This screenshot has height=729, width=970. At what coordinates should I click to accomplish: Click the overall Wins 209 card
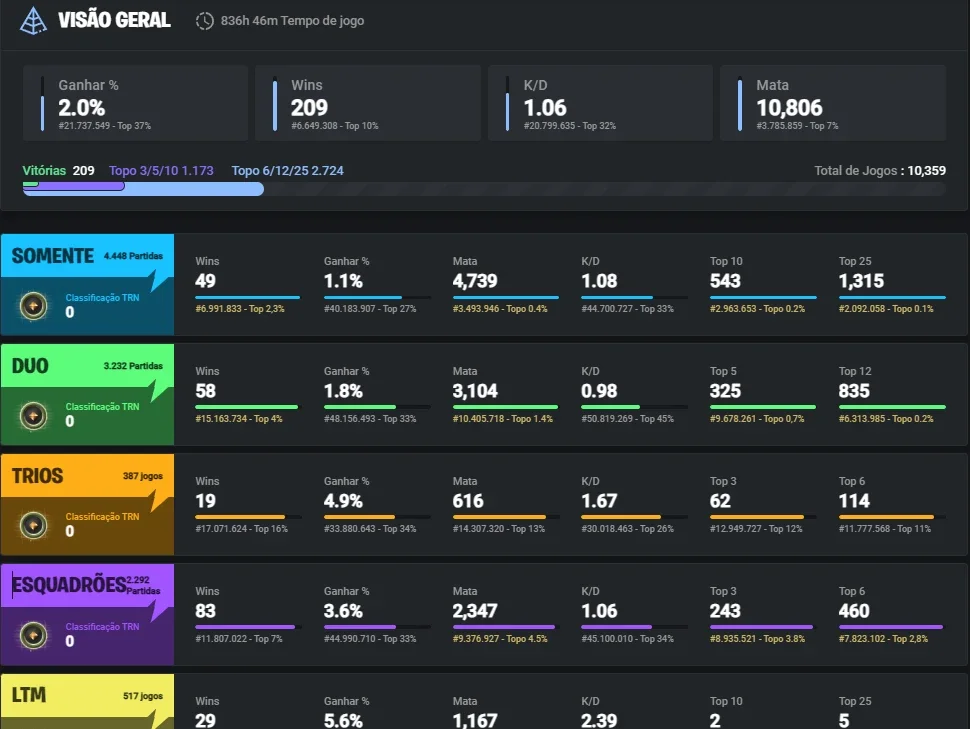[368, 103]
